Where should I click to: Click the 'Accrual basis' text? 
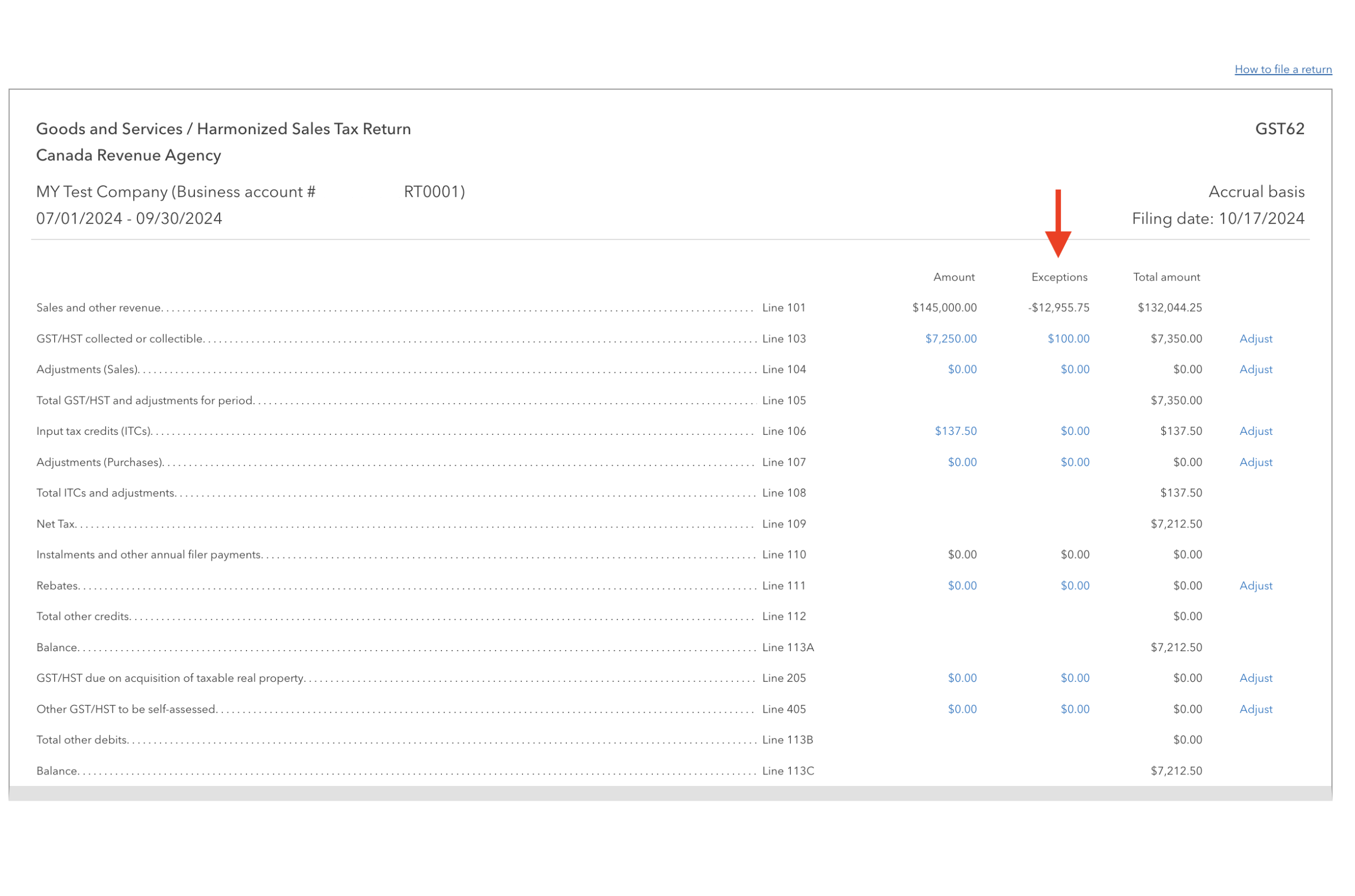click(1256, 192)
